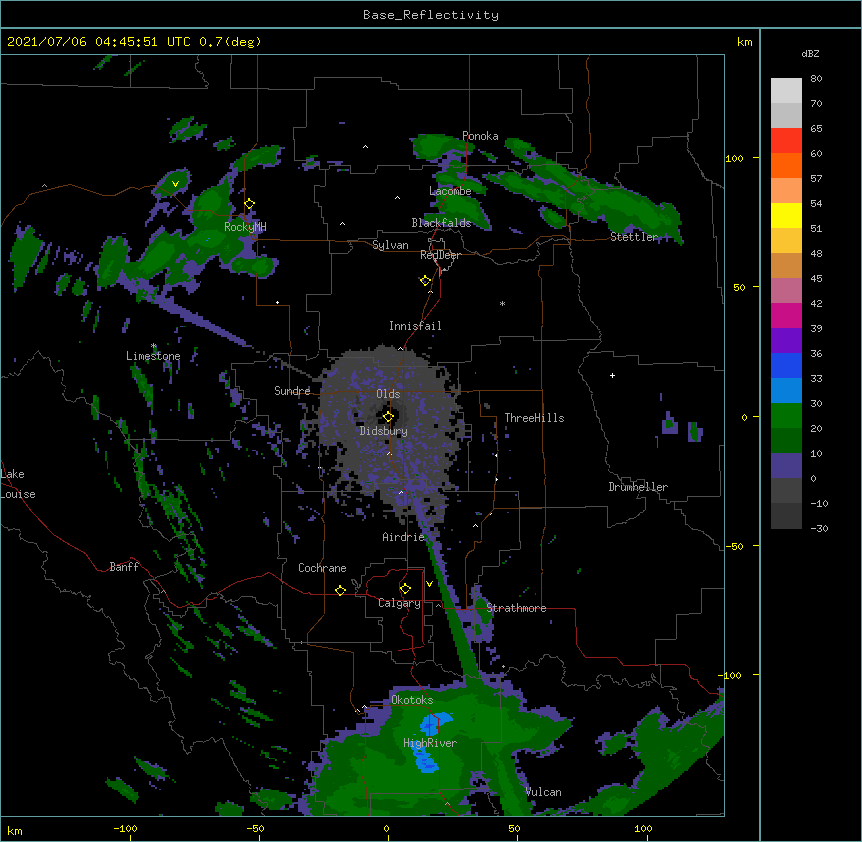Click the RockyMH label

pos(245,226)
